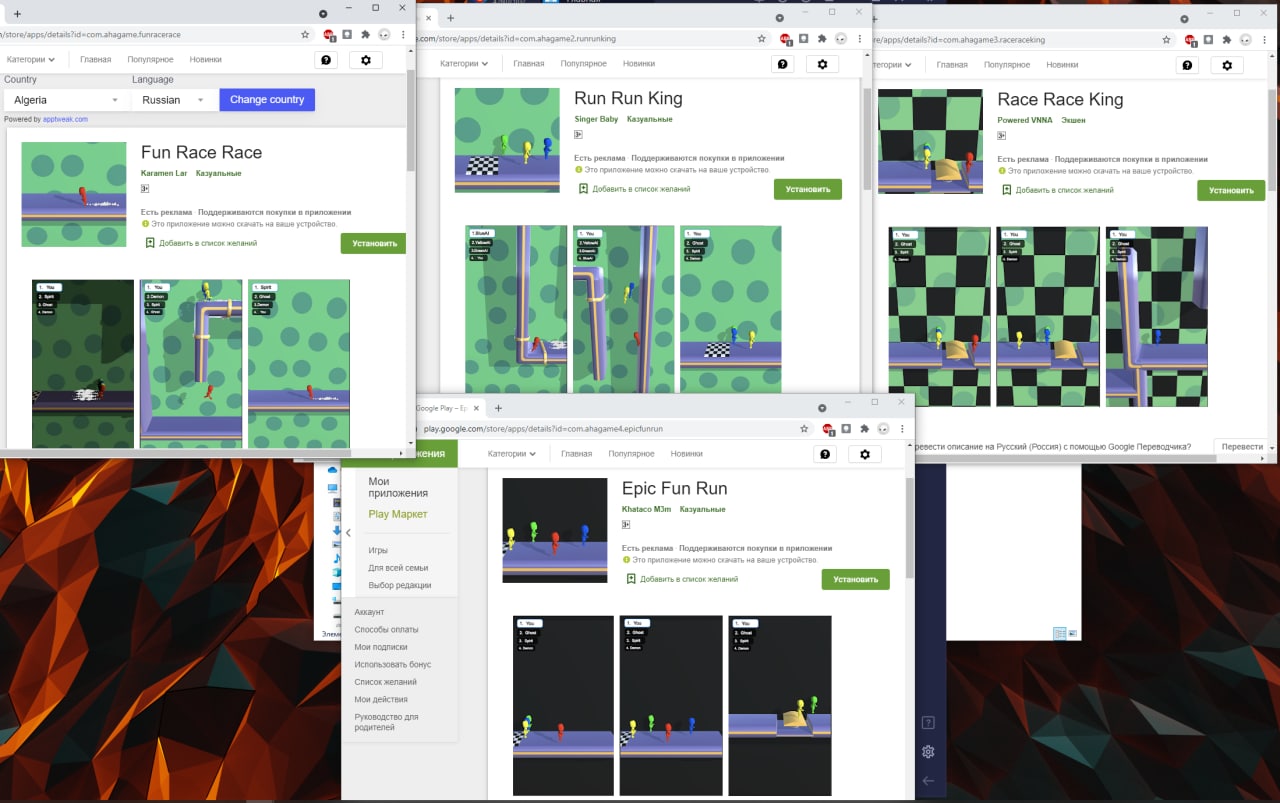Open developer link Singer Baby
The height and width of the screenshot is (803, 1280).
tap(596, 119)
